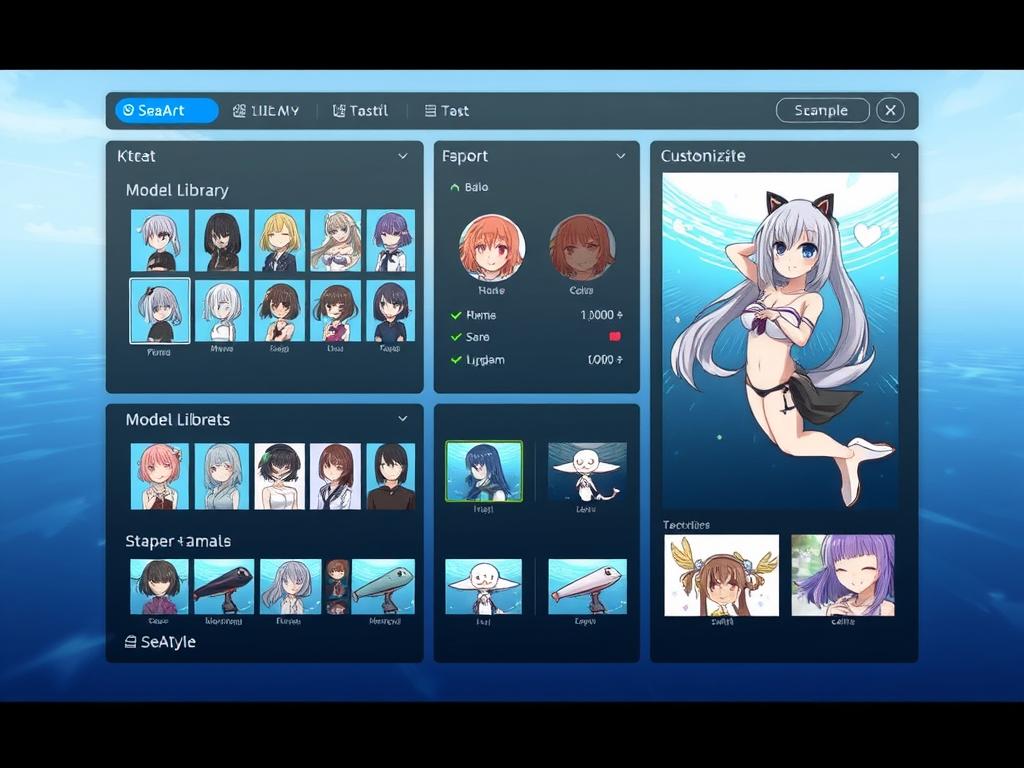
Task: Close the panel with the X button
Action: click(x=890, y=110)
